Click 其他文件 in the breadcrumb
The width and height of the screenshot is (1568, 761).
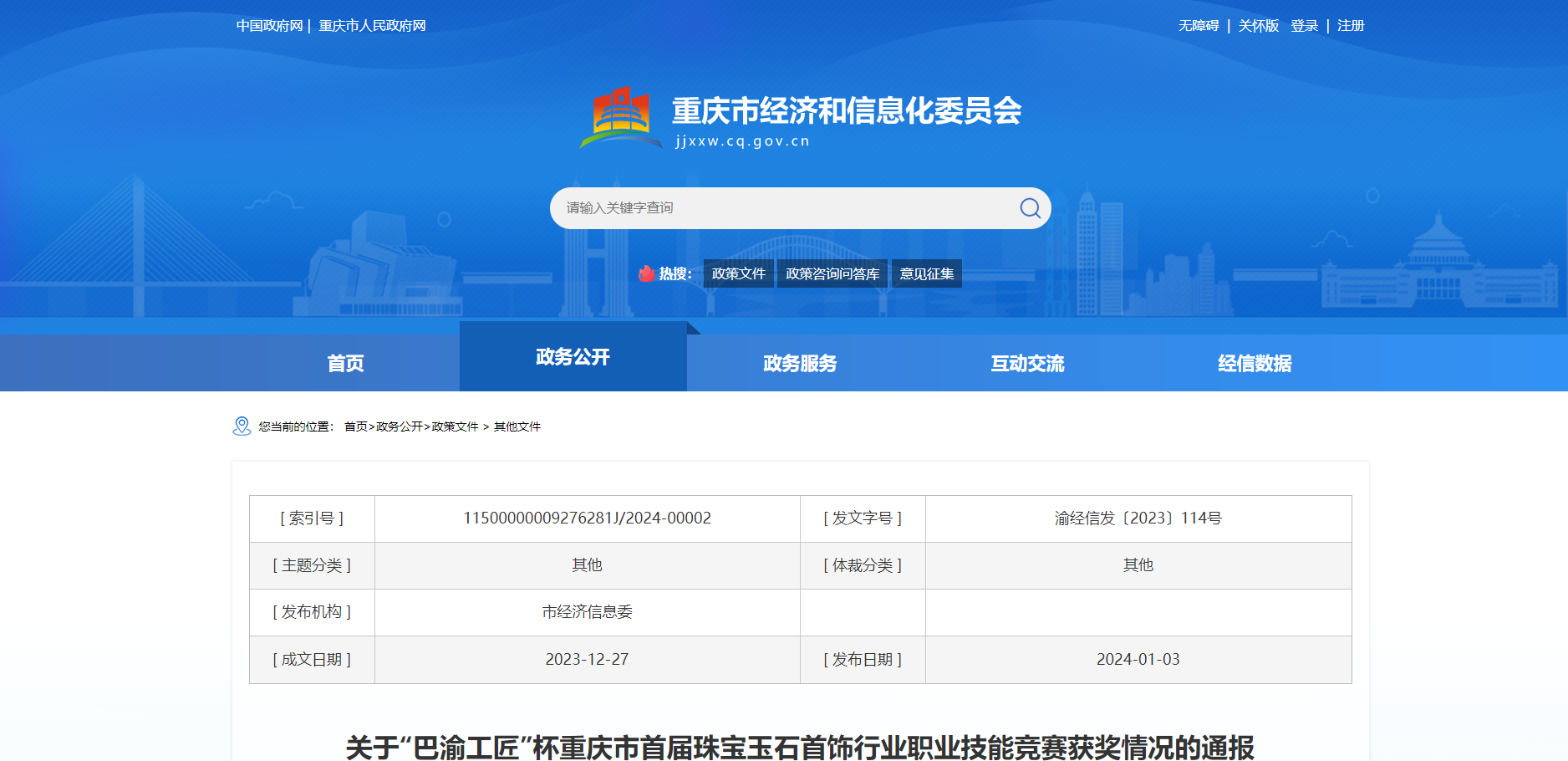517,426
